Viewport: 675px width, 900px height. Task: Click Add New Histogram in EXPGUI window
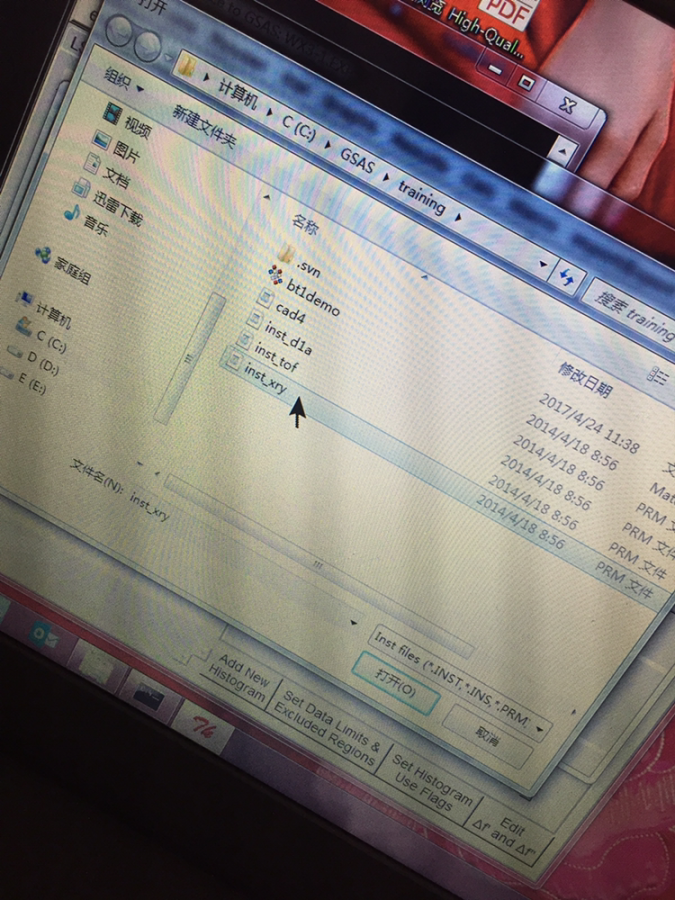click(239, 678)
